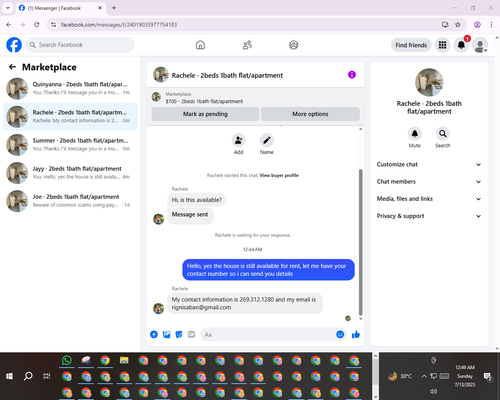Open more actions plus icon in composer
Screen dimensions: 500x400
coord(154,334)
